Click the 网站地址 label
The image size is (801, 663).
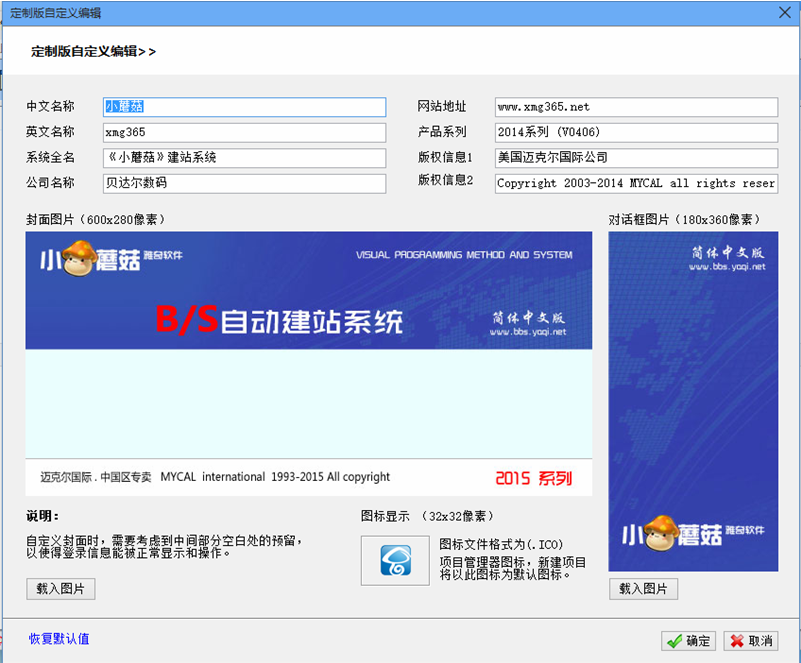[x=442, y=106]
